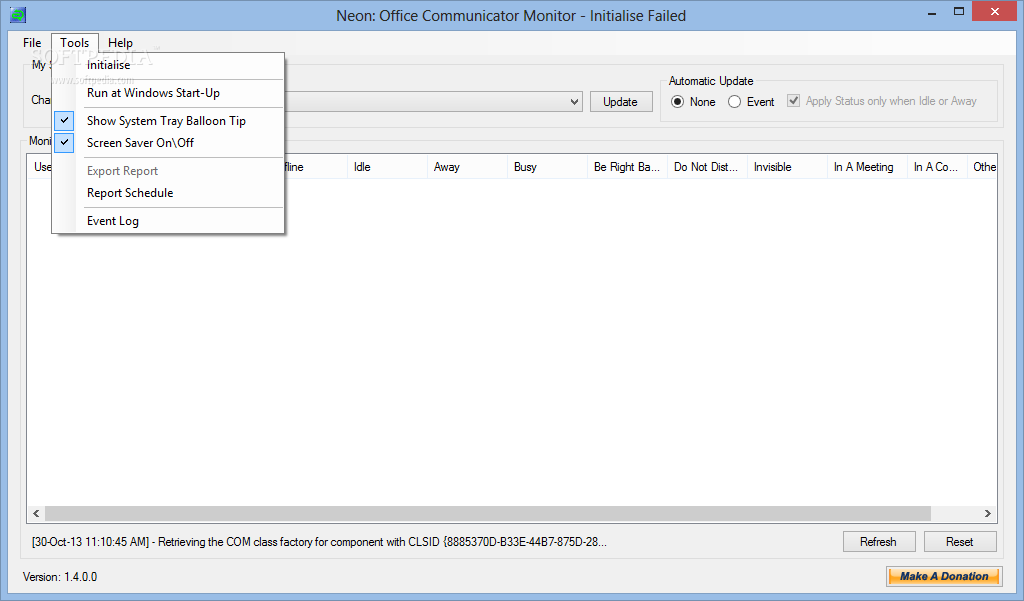Click the In A Co... column header
1024x601 pixels.
936,167
